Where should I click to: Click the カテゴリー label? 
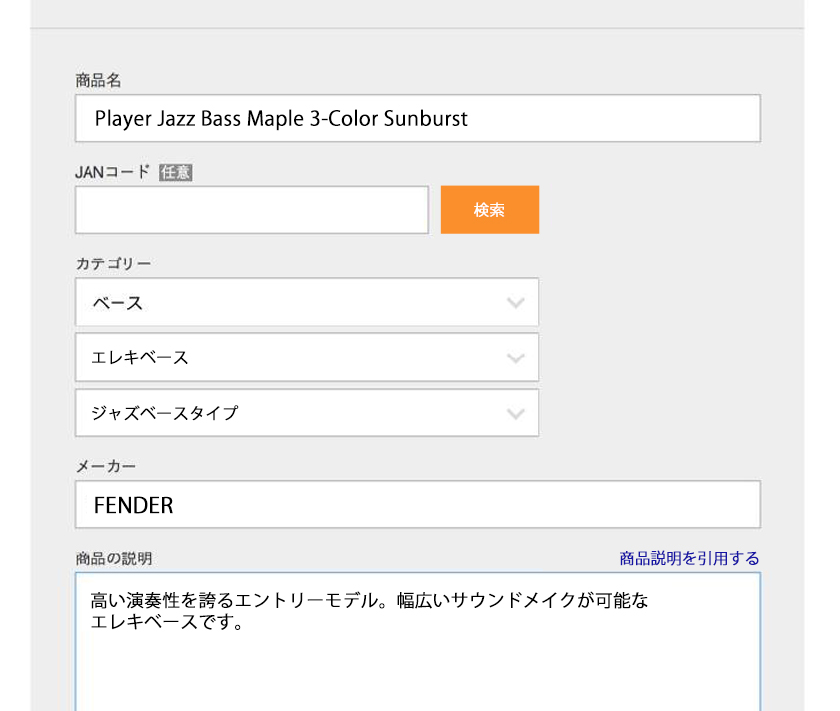[113, 264]
